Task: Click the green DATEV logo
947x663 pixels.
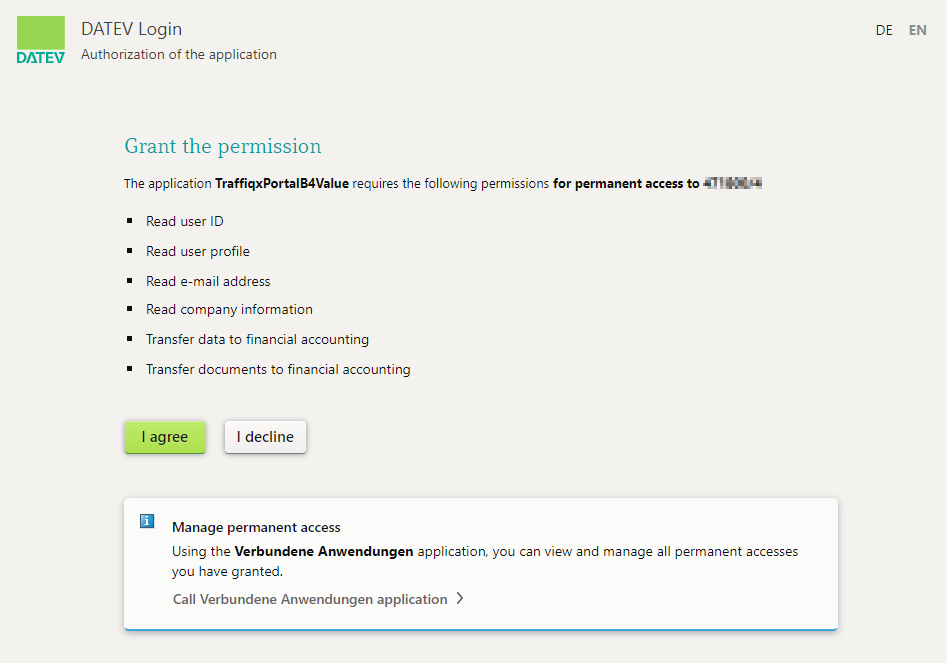Action: point(41,40)
